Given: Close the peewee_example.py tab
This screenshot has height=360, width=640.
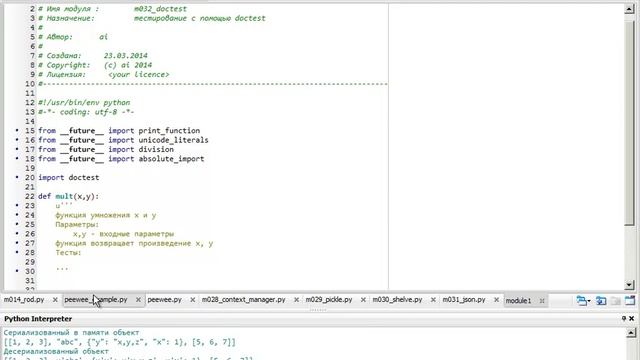Looking at the screenshot, I should pos(138,300).
